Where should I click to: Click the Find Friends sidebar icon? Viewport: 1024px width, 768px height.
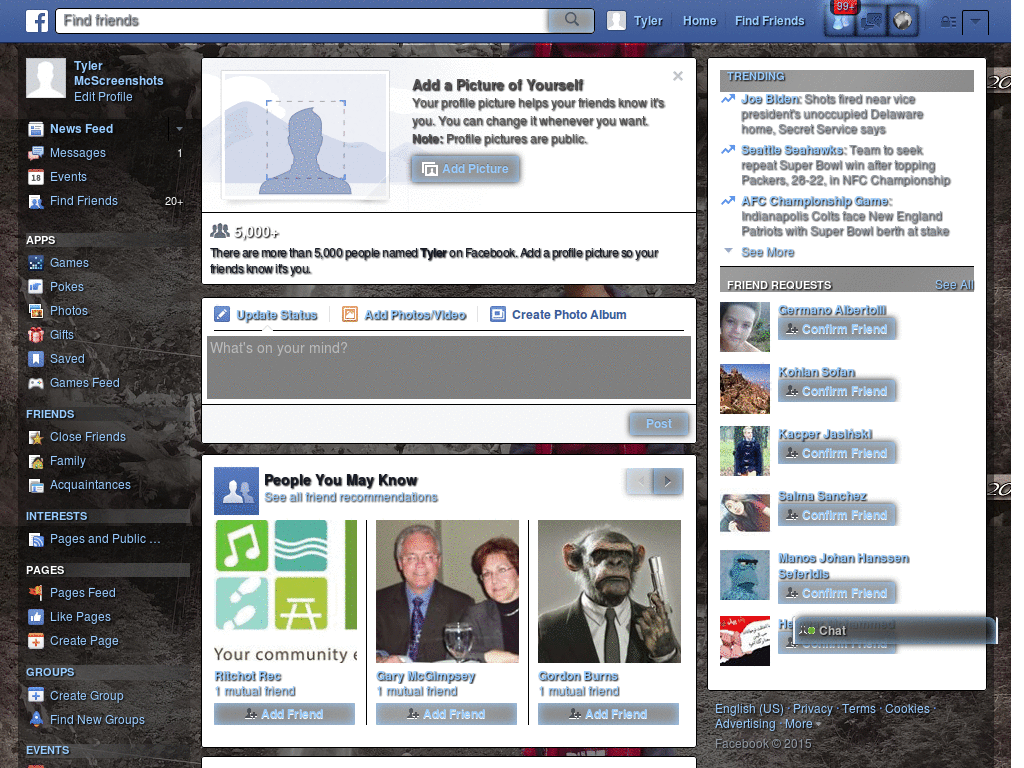click(x=36, y=201)
